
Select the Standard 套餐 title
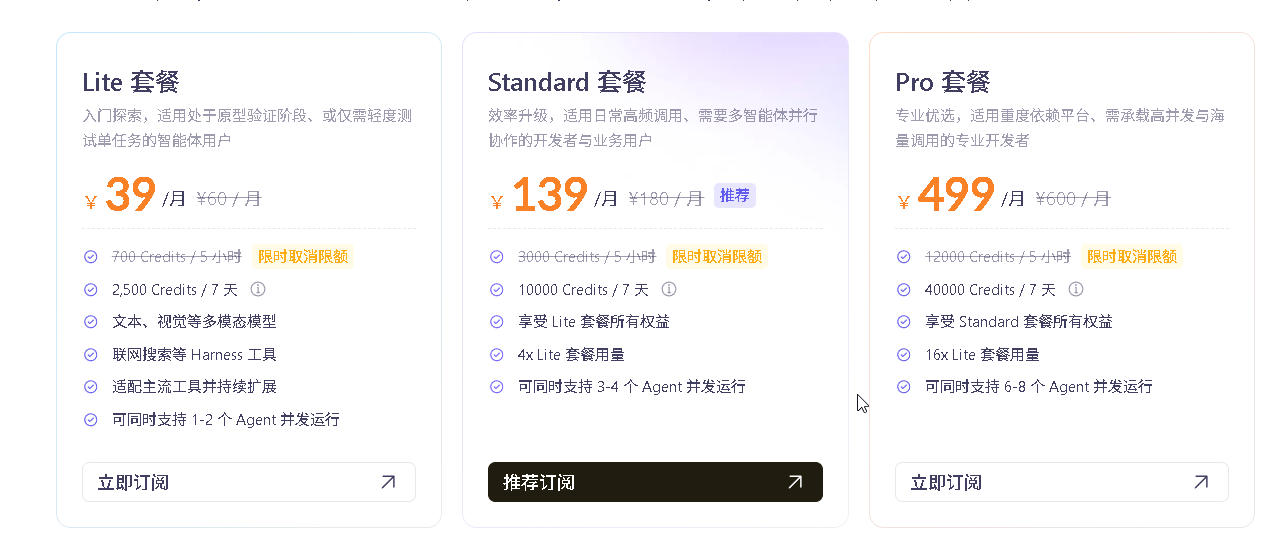pyautogui.click(x=567, y=82)
